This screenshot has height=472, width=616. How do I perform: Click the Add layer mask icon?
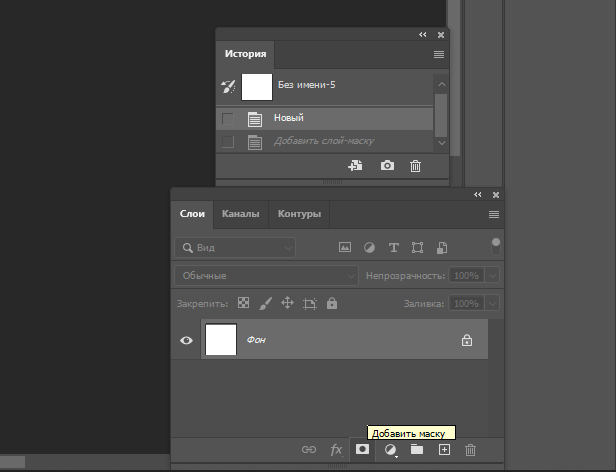362,449
